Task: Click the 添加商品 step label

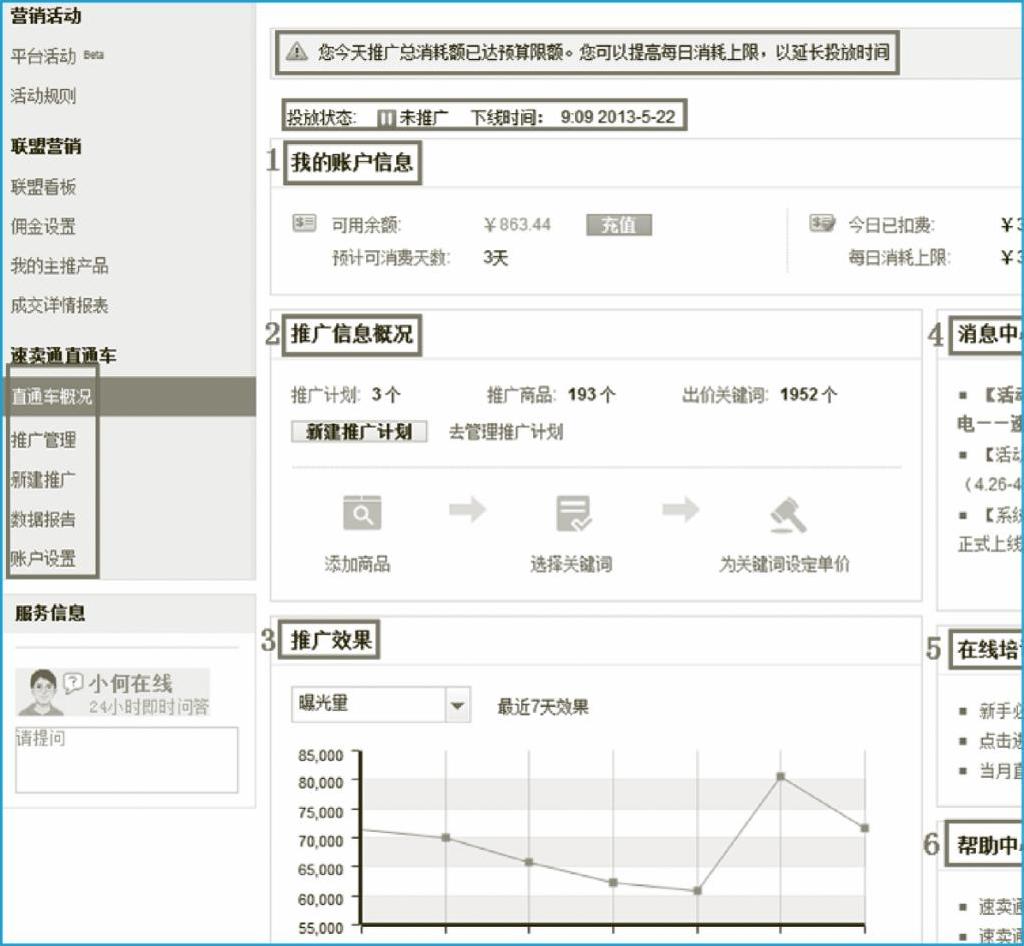Action: coord(357,564)
